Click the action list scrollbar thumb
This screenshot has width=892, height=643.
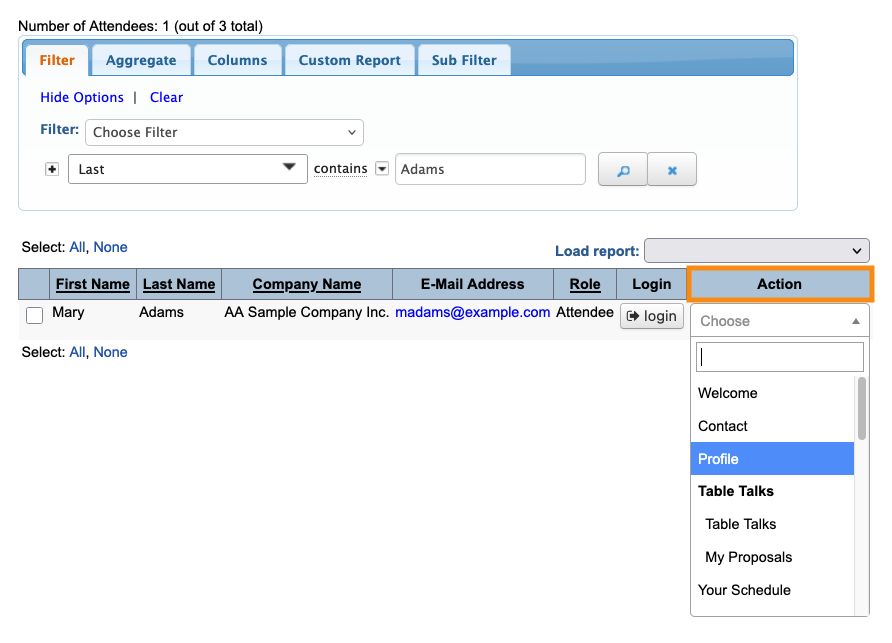coord(862,409)
